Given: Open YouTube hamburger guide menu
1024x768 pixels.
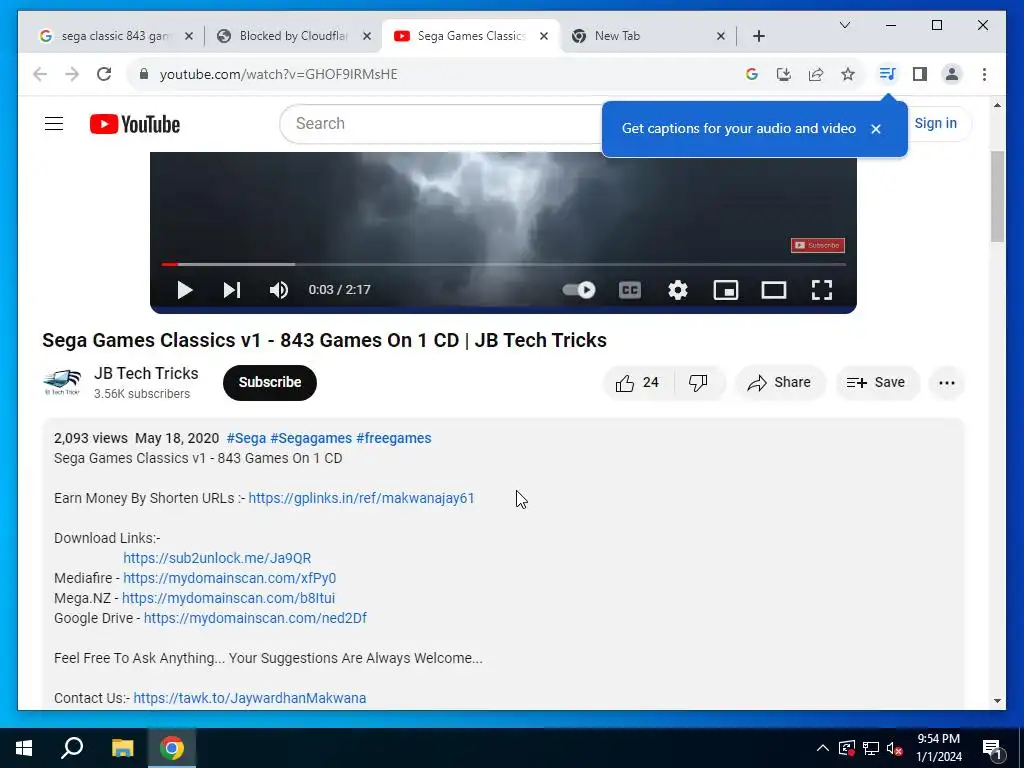Looking at the screenshot, I should coord(54,123).
